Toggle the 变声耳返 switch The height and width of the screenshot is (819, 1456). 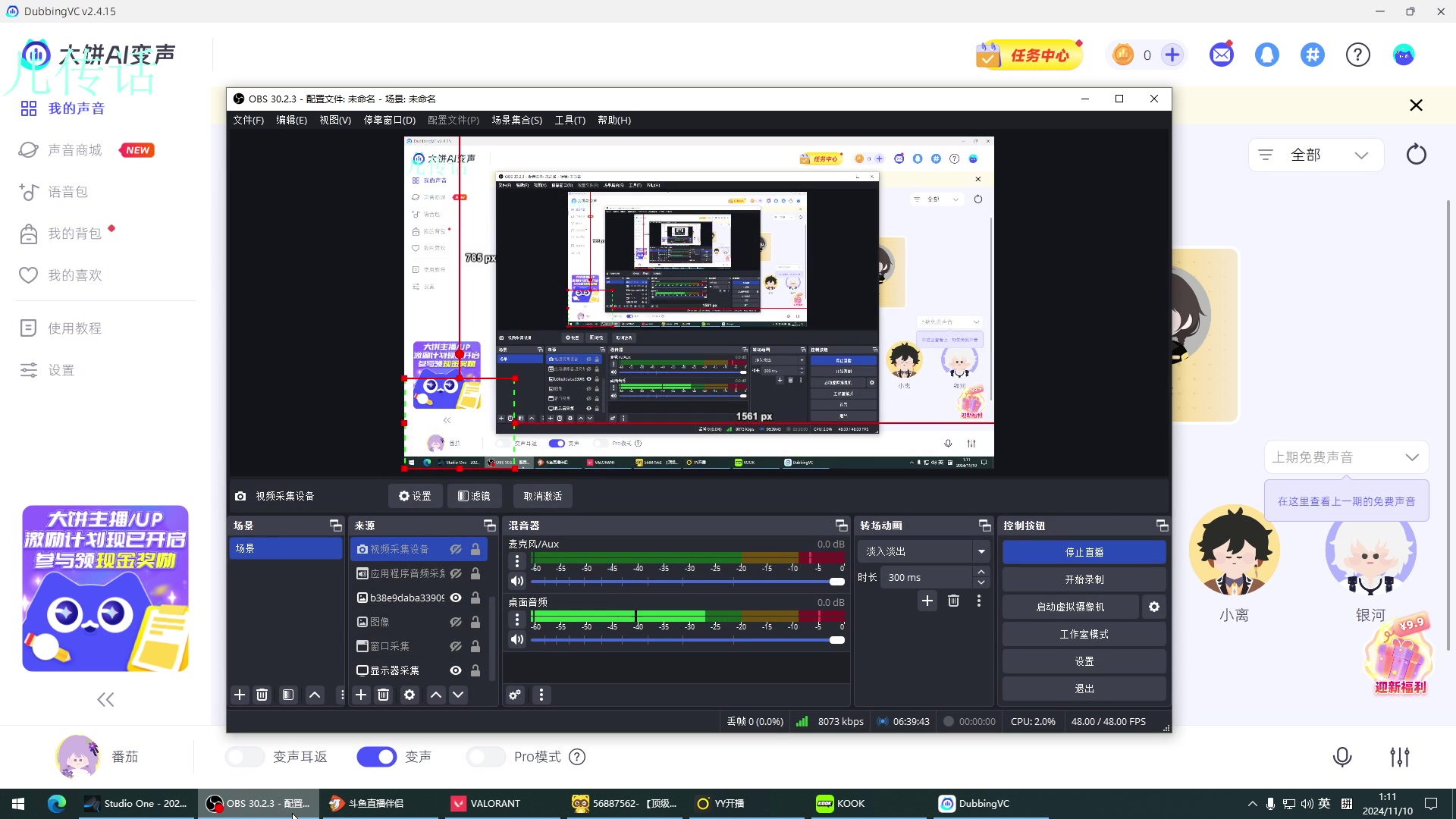245,757
